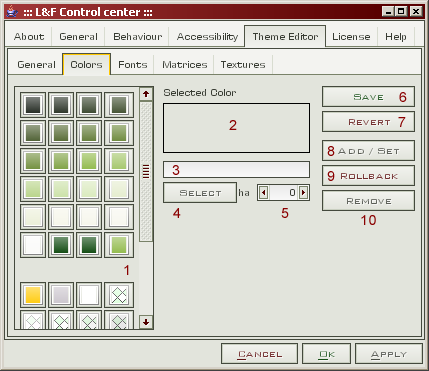
Task: Open the Accessibility tab
Action: tap(207, 36)
